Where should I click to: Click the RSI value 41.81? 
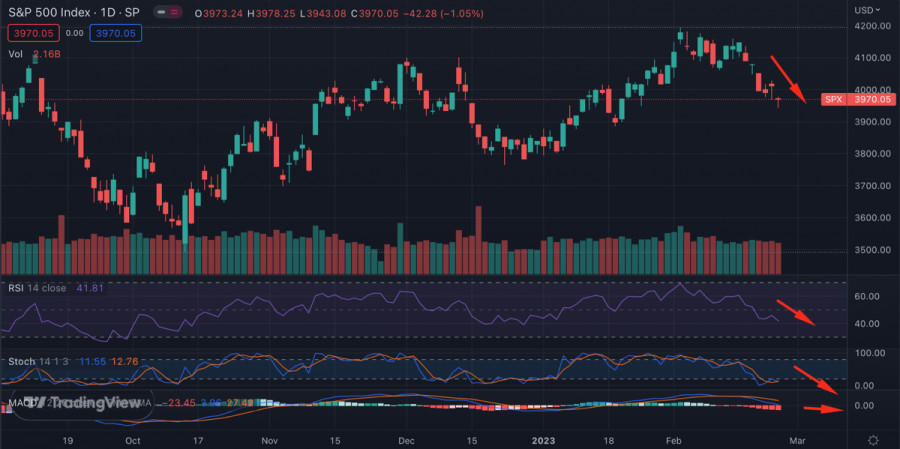click(90, 288)
